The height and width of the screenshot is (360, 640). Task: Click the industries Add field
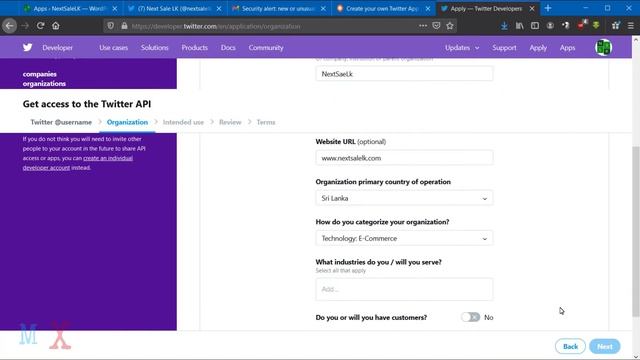click(x=404, y=289)
